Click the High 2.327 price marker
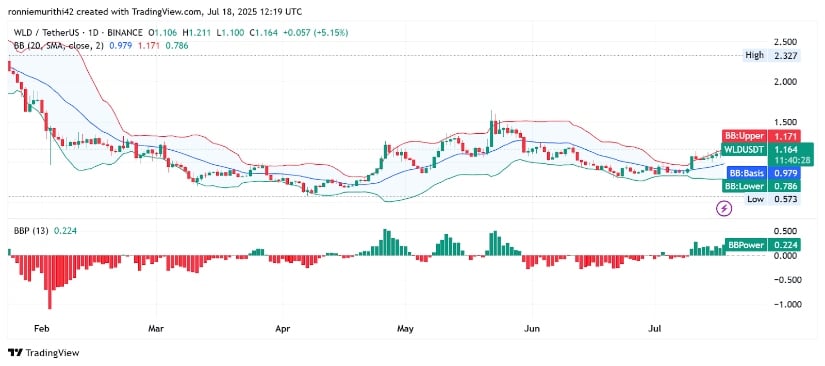The height and width of the screenshot is (366, 825). [x=772, y=55]
